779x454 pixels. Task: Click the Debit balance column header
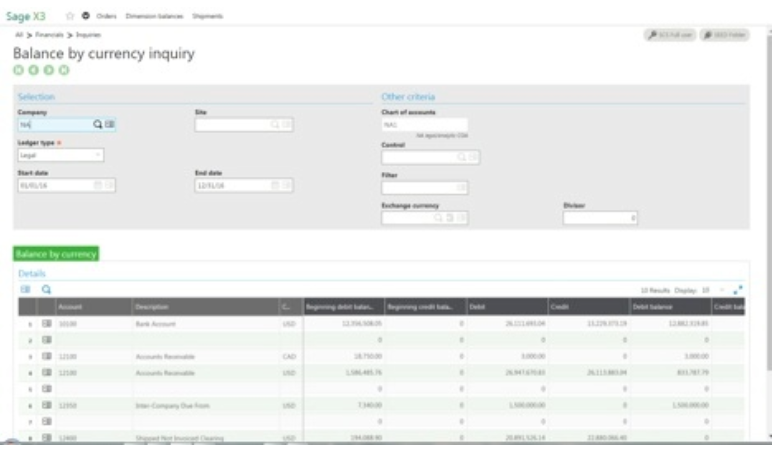click(670, 306)
